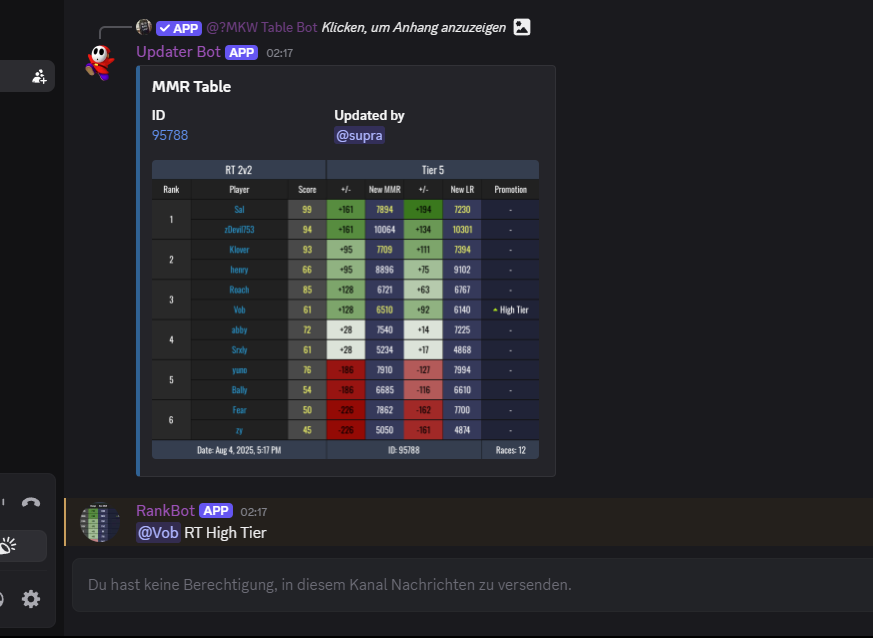The image size is (873, 638).
Task: Click the verified APP badge in reply preview
Action: click(179, 28)
